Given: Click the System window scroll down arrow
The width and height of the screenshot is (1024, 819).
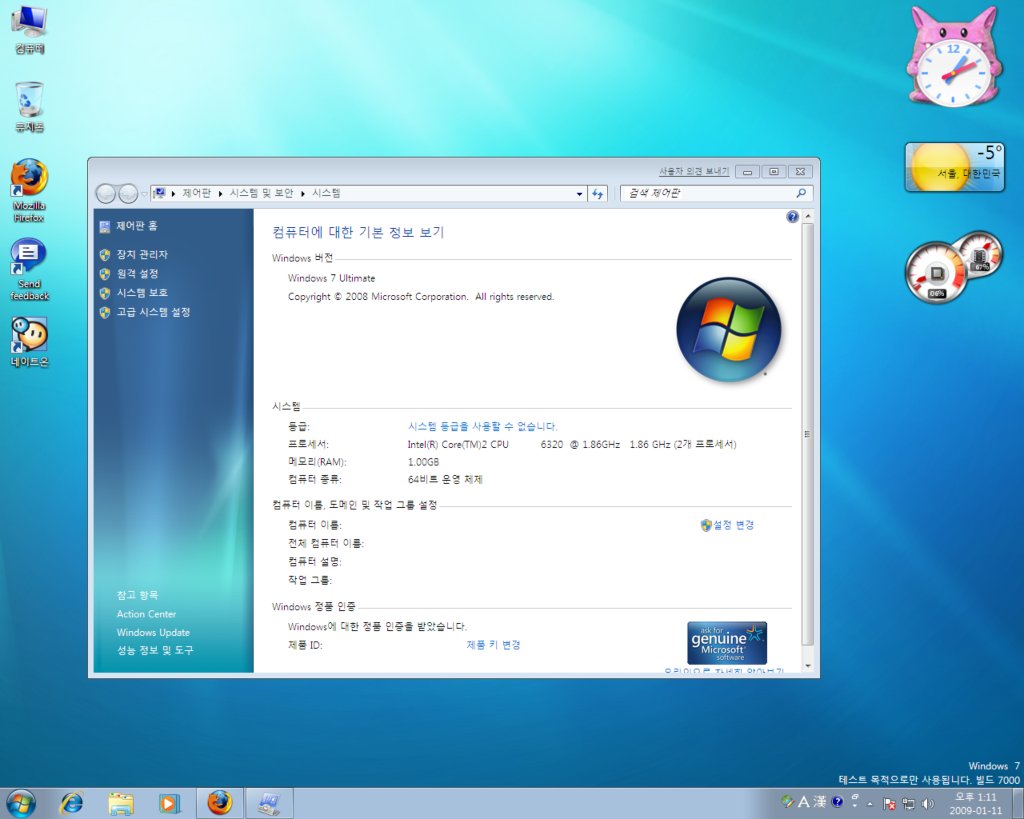Looking at the screenshot, I should [808, 666].
